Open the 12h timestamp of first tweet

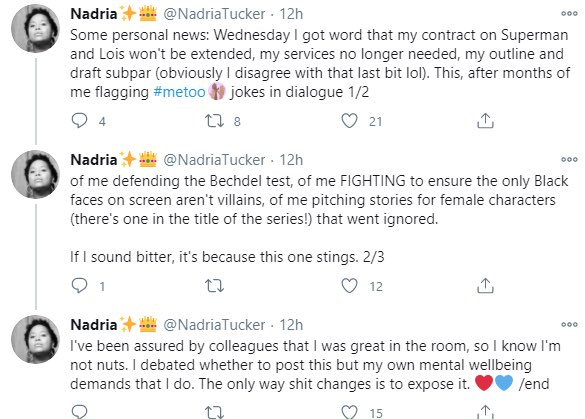tap(291, 14)
